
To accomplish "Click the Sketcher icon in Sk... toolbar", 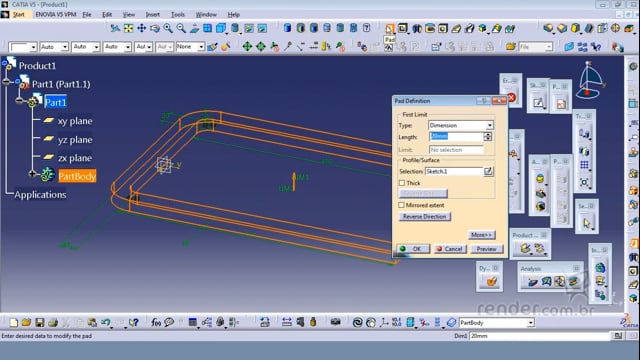I will [x=538, y=102].
